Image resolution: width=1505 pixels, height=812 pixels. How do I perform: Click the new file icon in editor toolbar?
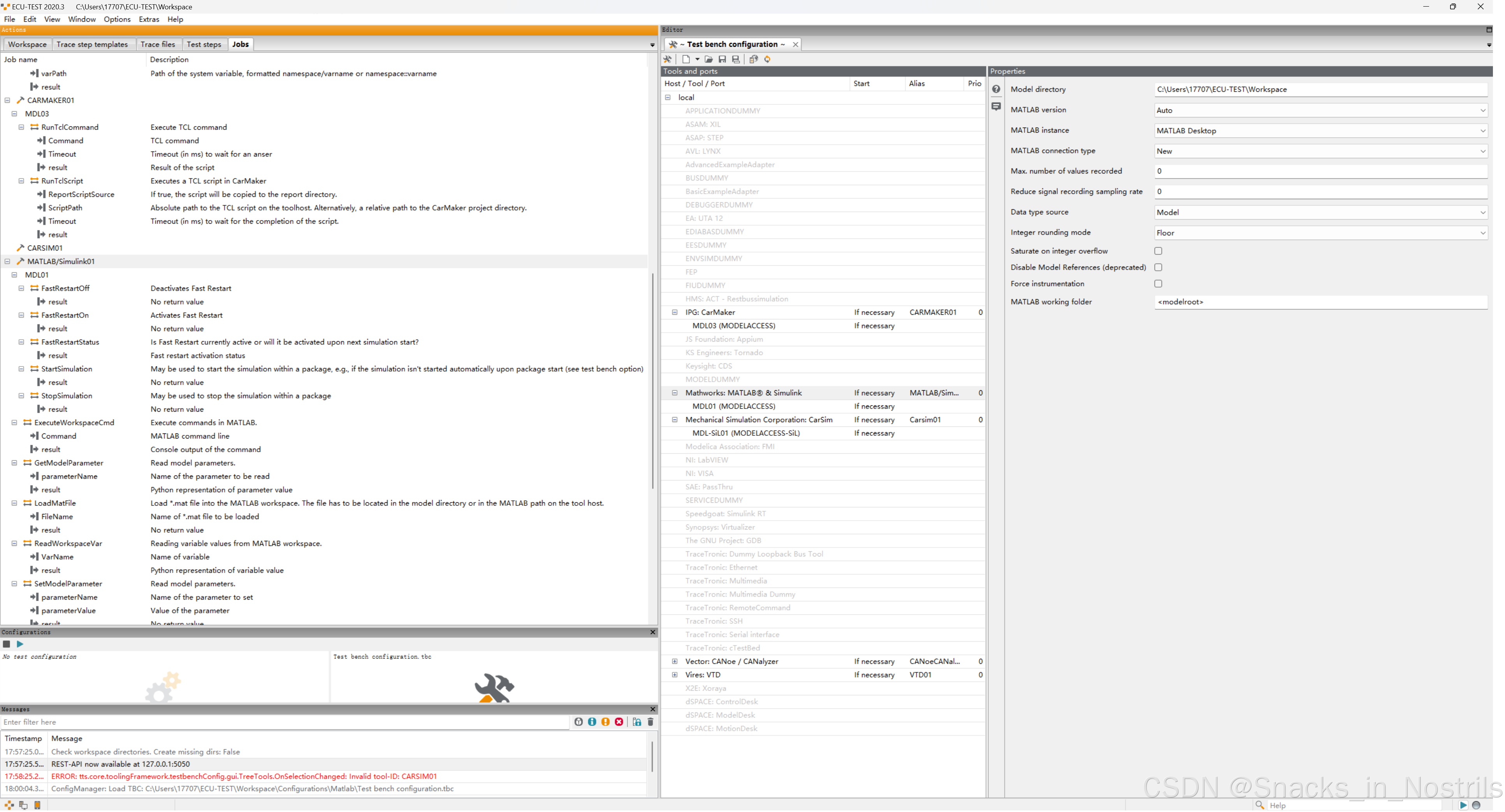(x=686, y=59)
